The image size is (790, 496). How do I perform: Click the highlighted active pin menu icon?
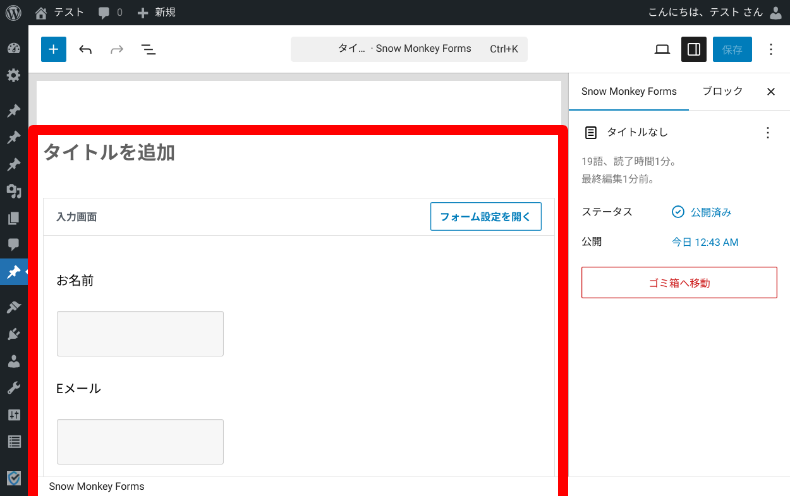pyautogui.click(x=14, y=272)
